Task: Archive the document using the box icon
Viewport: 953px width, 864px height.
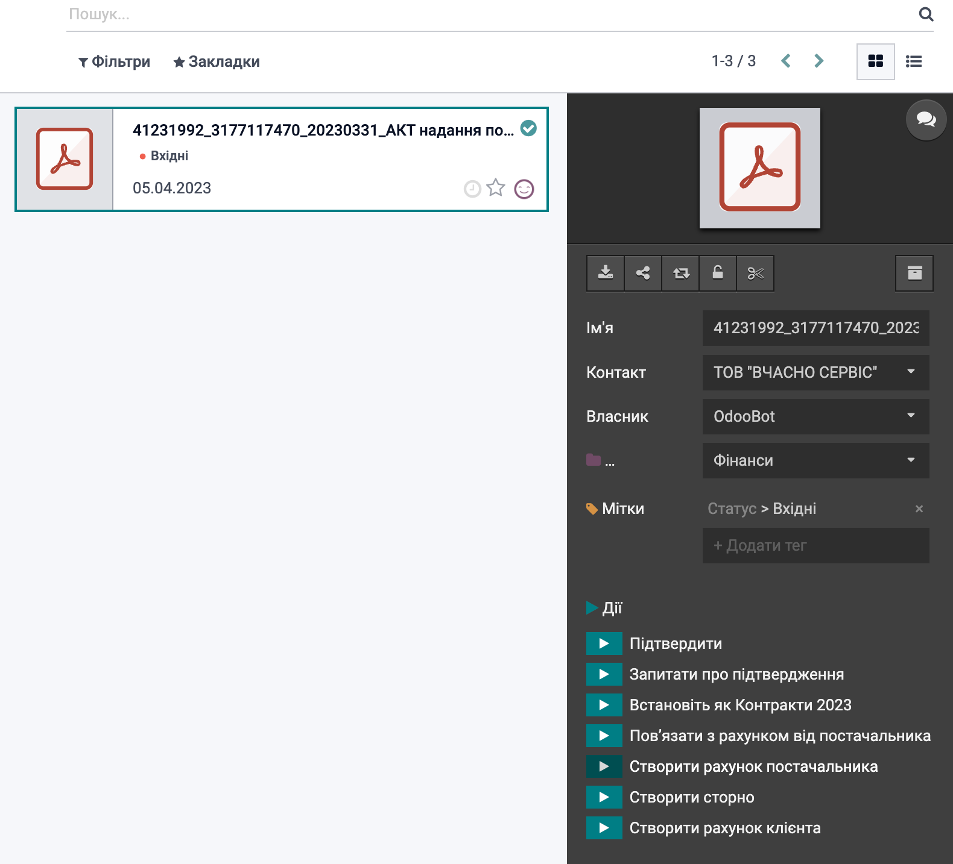Action: pos(914,273)
